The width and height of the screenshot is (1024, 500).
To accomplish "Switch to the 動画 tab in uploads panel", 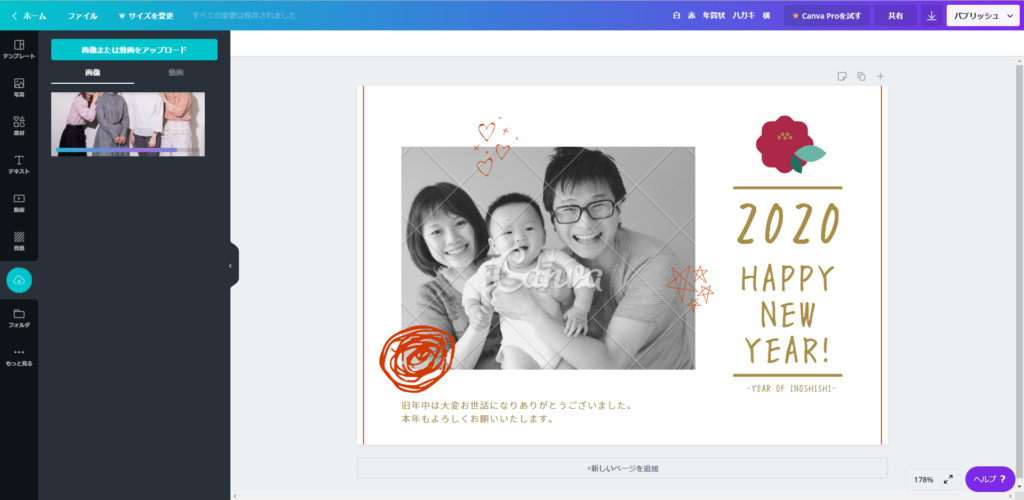I will 176,72.
